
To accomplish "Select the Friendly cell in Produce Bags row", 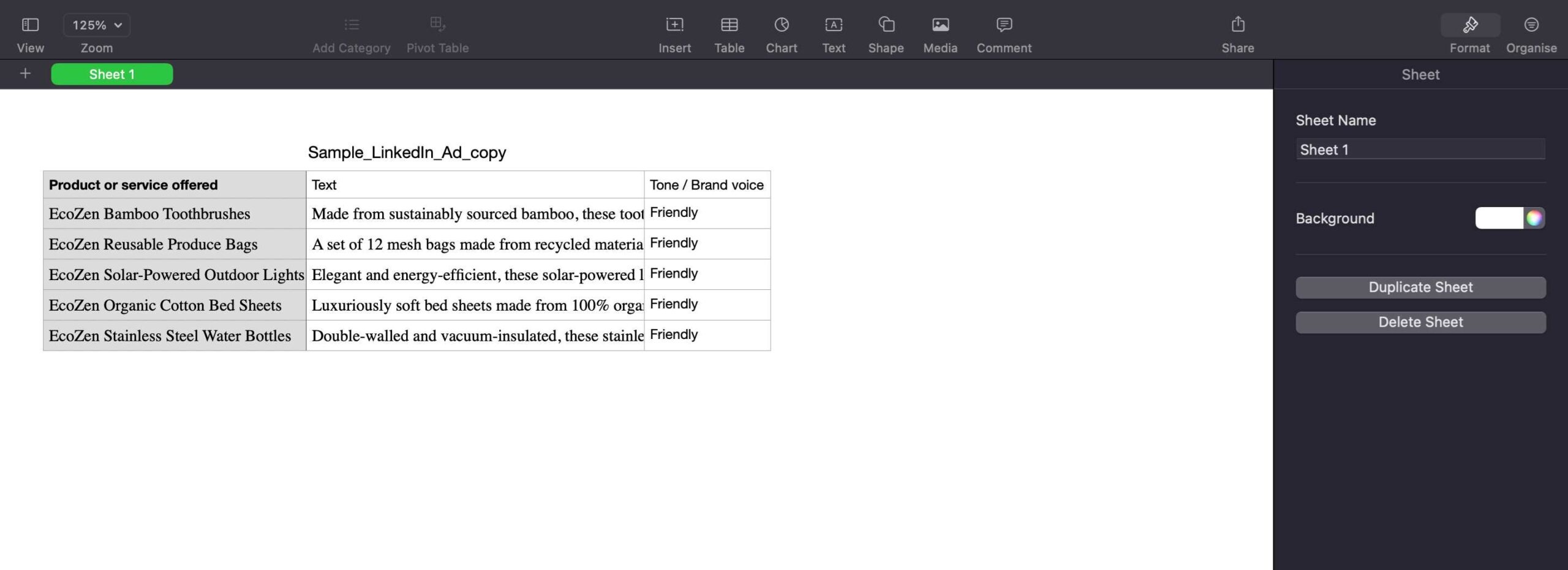I will tap(707, 244).
